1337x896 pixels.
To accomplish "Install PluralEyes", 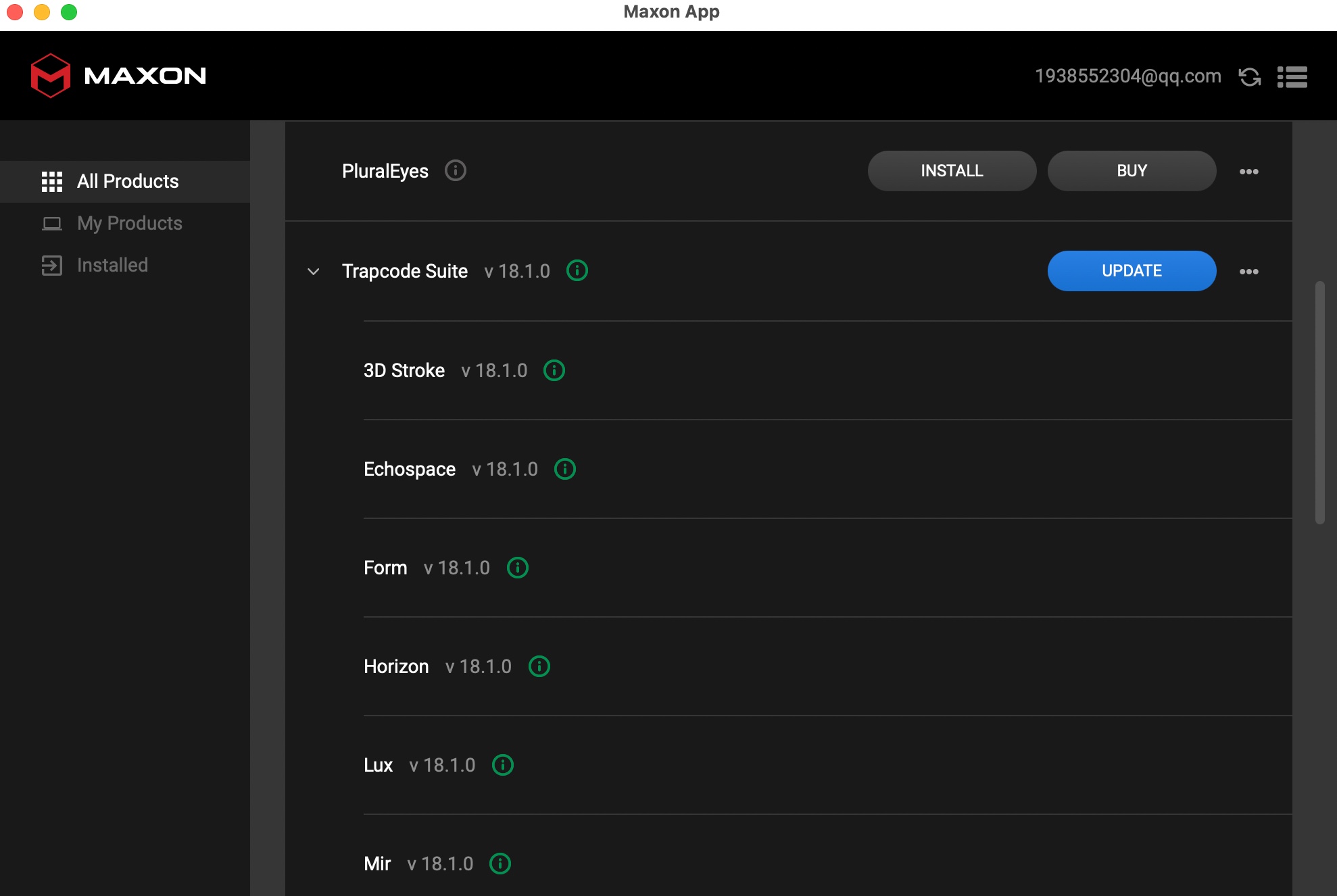I will click(x=952, y=171).
